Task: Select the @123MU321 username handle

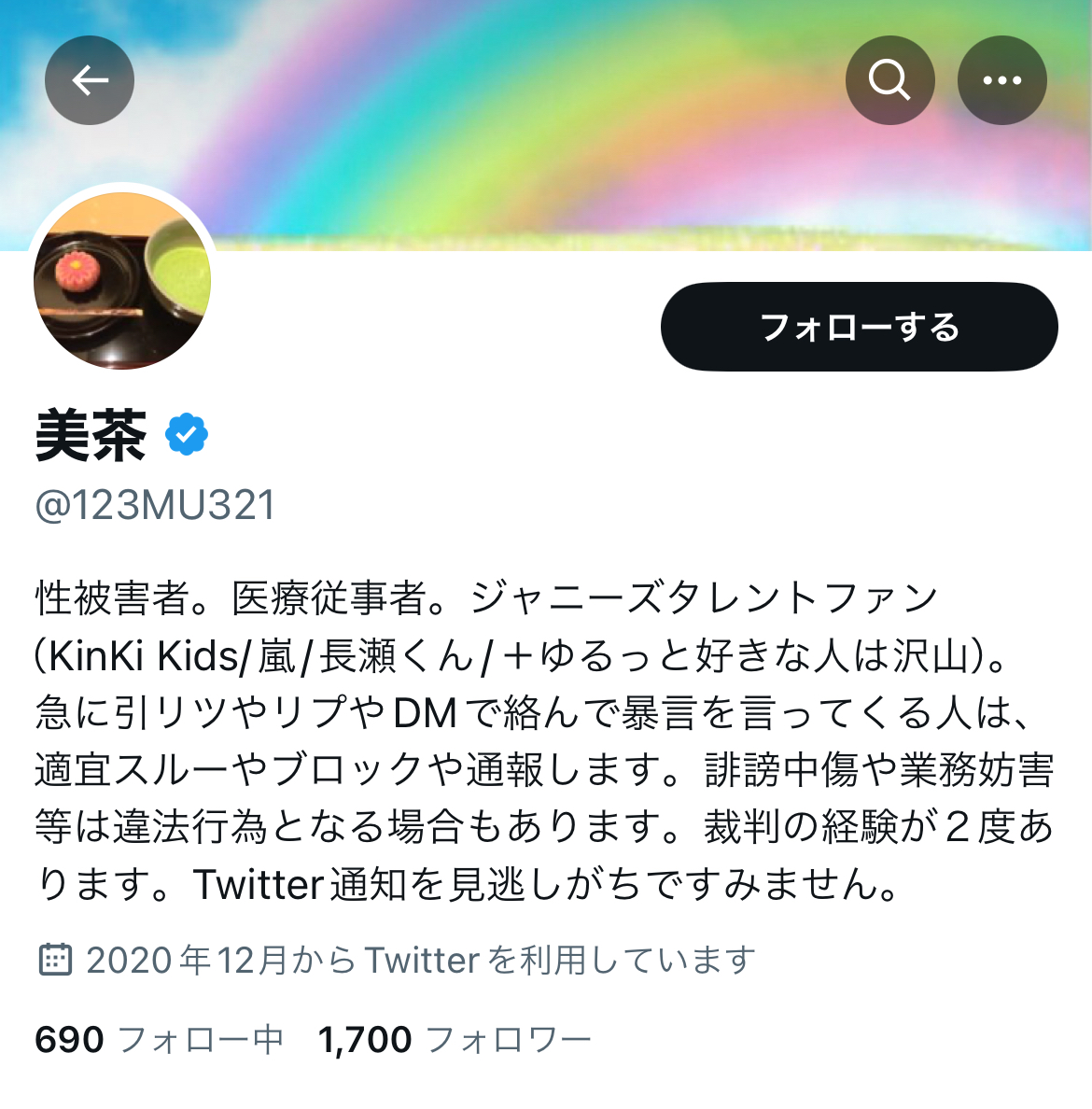Action: (x=155, y=505)
